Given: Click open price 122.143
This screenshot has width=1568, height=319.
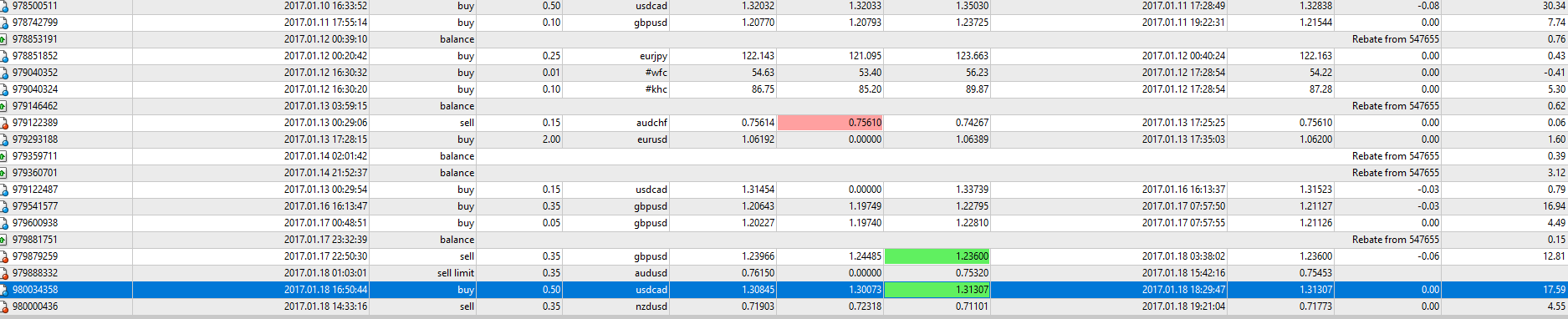Looking at the screenshot, I should click(758, 56).
